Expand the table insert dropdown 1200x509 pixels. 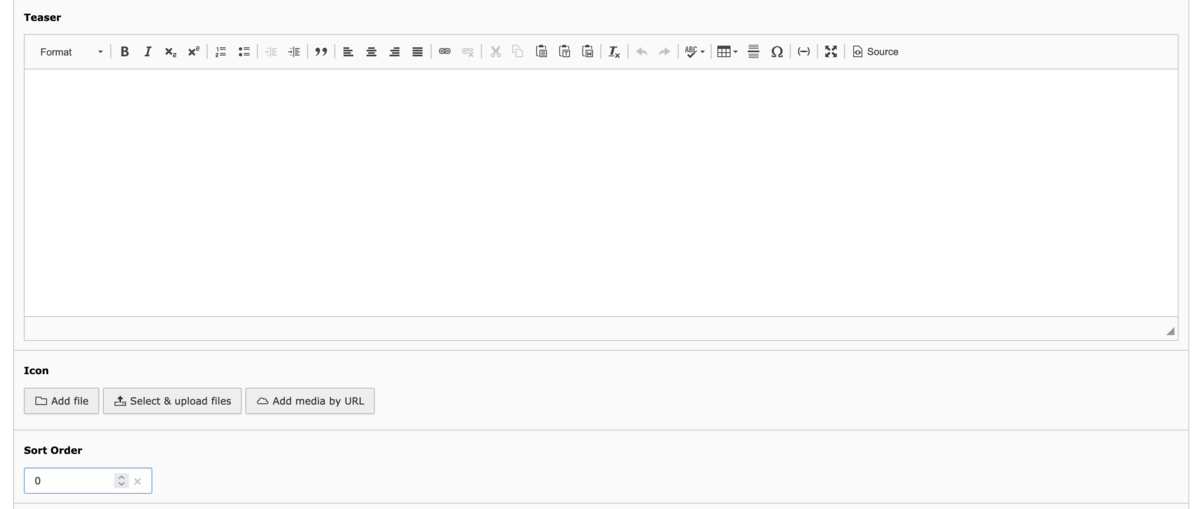(x=727, y=52)
